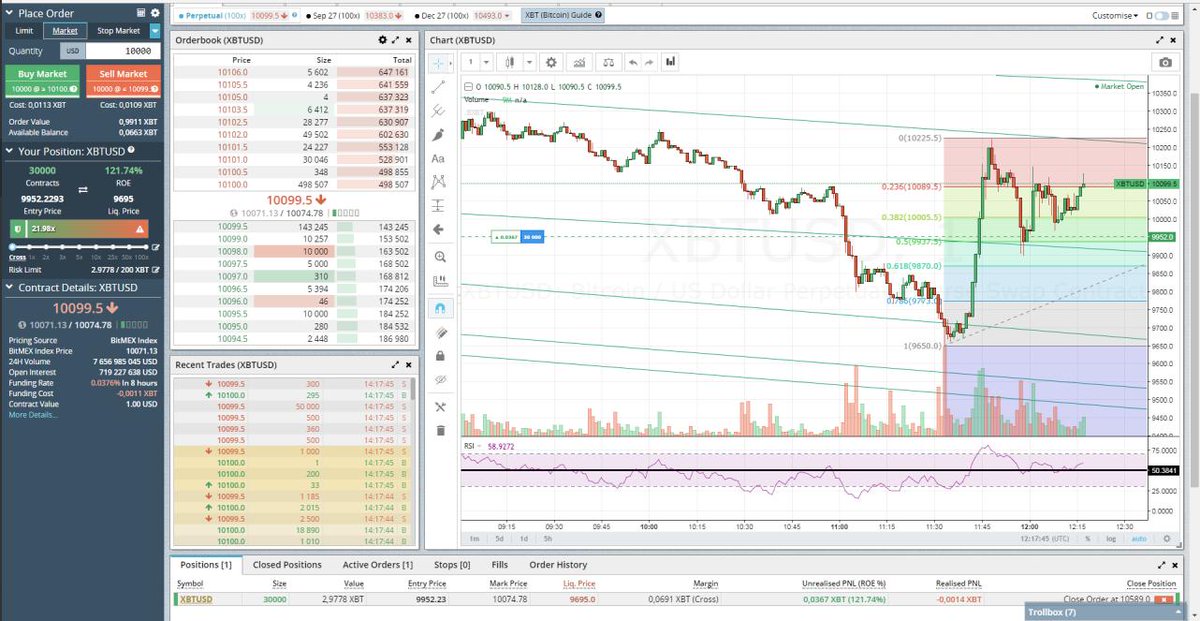Open show object tree tools icon

(440, 407)
